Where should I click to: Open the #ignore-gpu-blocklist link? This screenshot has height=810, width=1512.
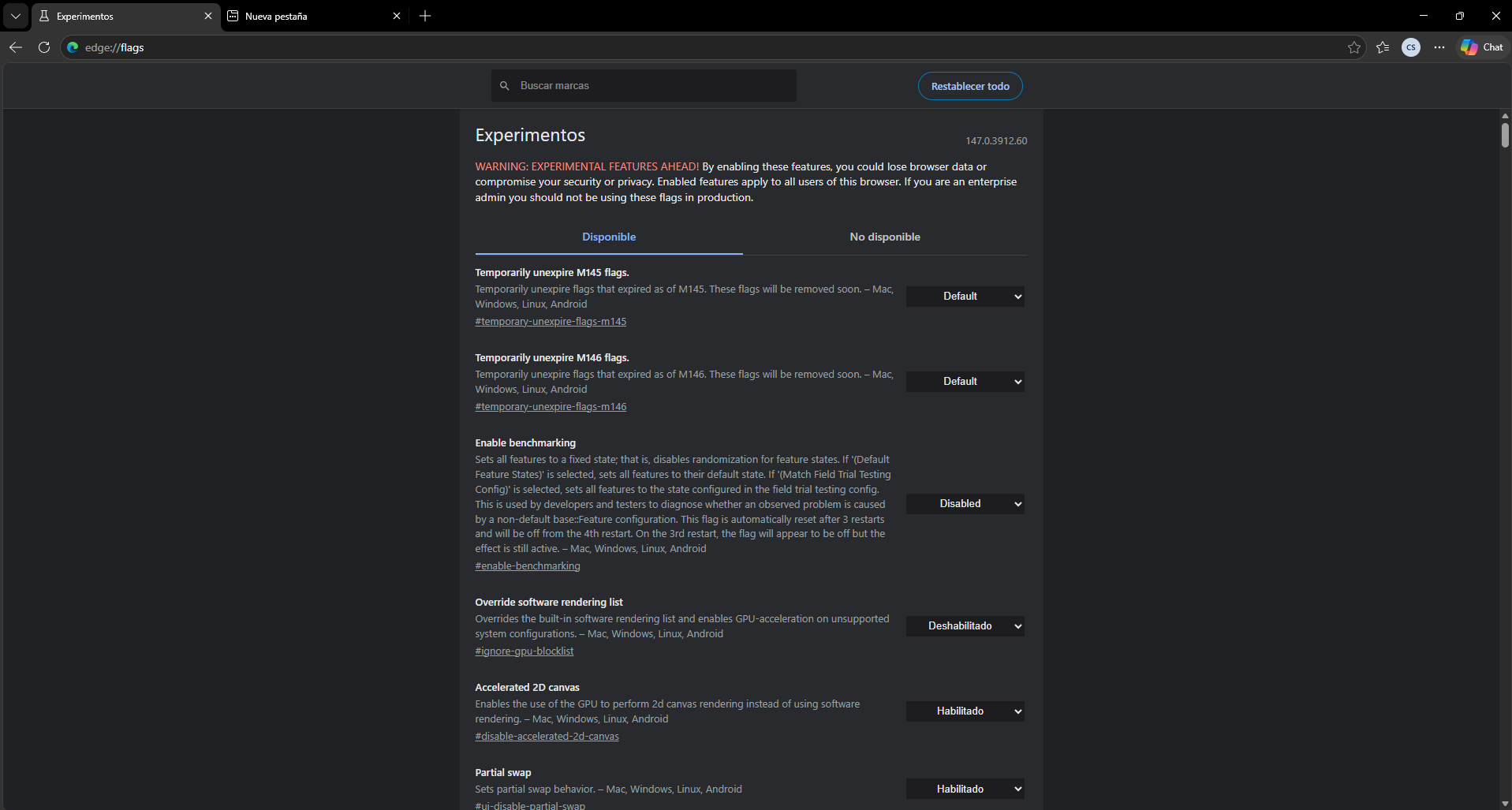click(x=524, y=651)
